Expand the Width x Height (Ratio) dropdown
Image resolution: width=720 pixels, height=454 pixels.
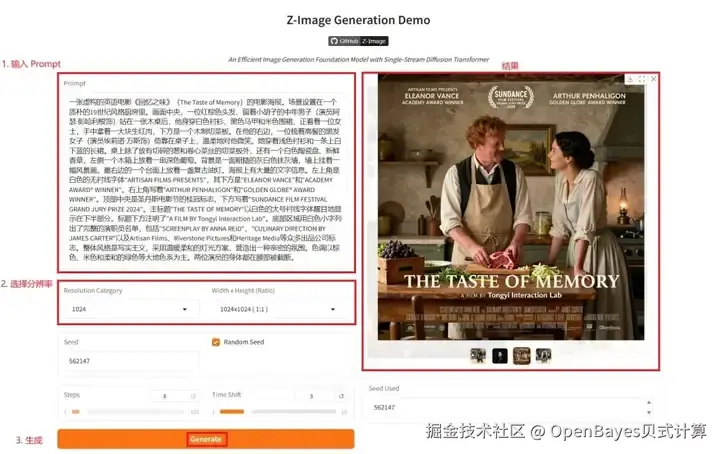(x=278, y=309)
